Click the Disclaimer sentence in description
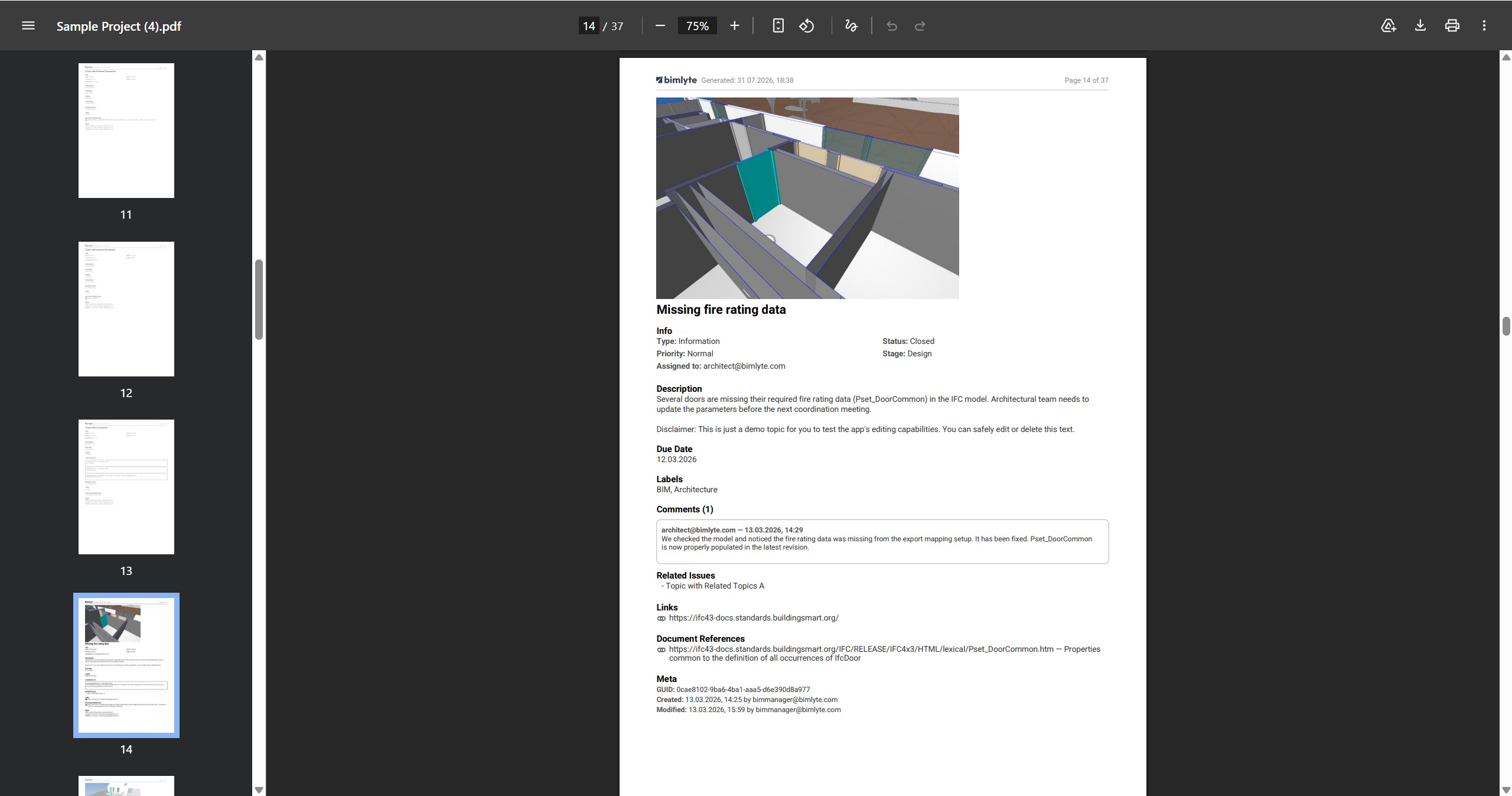The height and width of the screenshot is (796, 1512). coord(865,430)
